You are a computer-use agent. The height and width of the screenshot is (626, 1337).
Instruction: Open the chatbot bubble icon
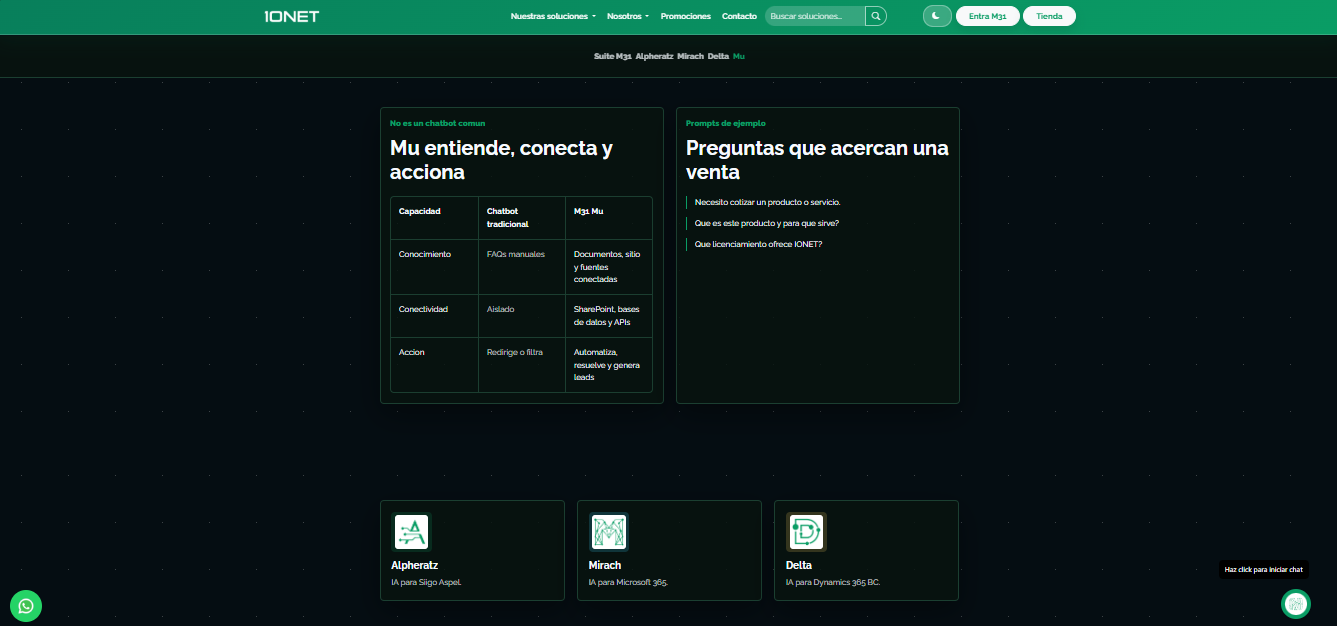point(1296,604)
